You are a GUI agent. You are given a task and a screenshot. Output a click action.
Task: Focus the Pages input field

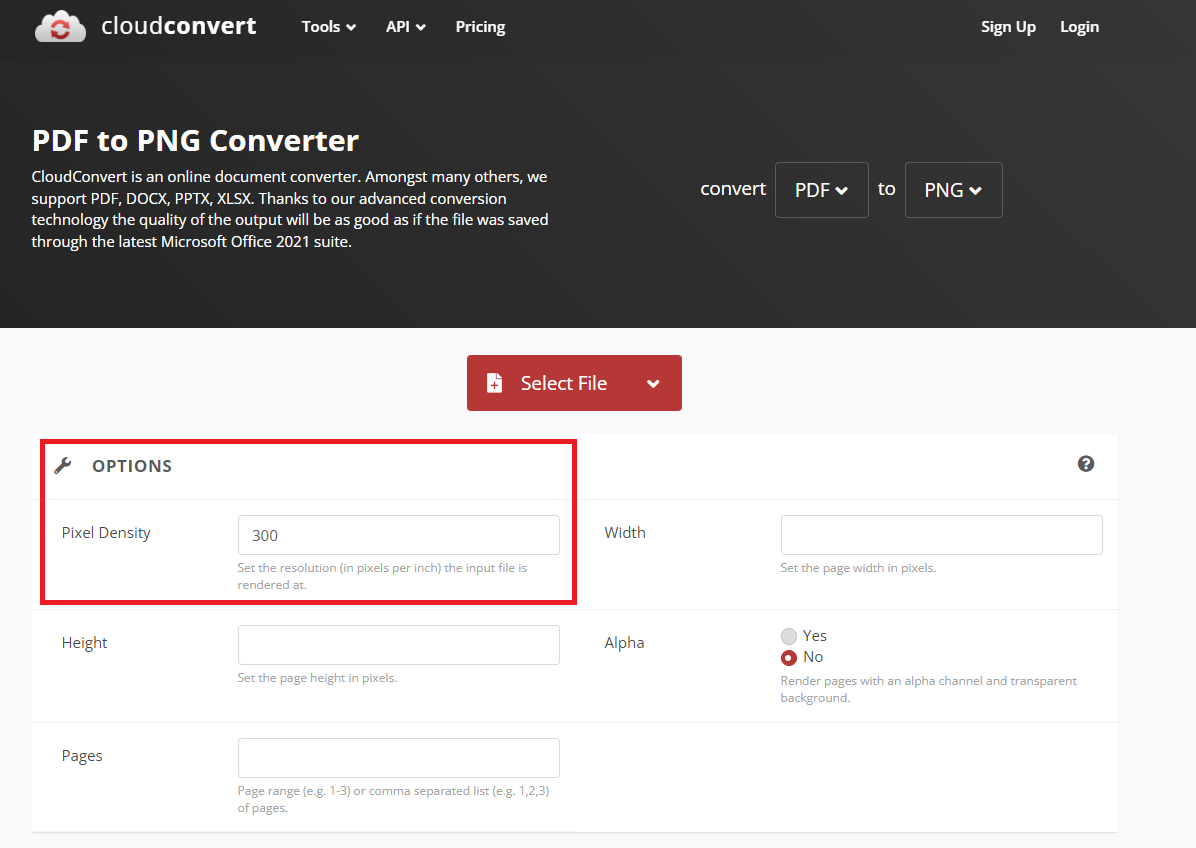(x=399, y=757)
